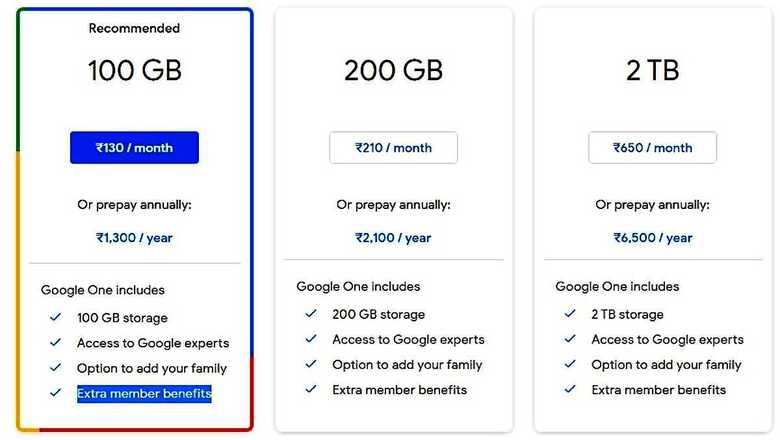Click the highlighted Extra member benefits text
Viewport: 780px width, 440px height.
[144, 394]
